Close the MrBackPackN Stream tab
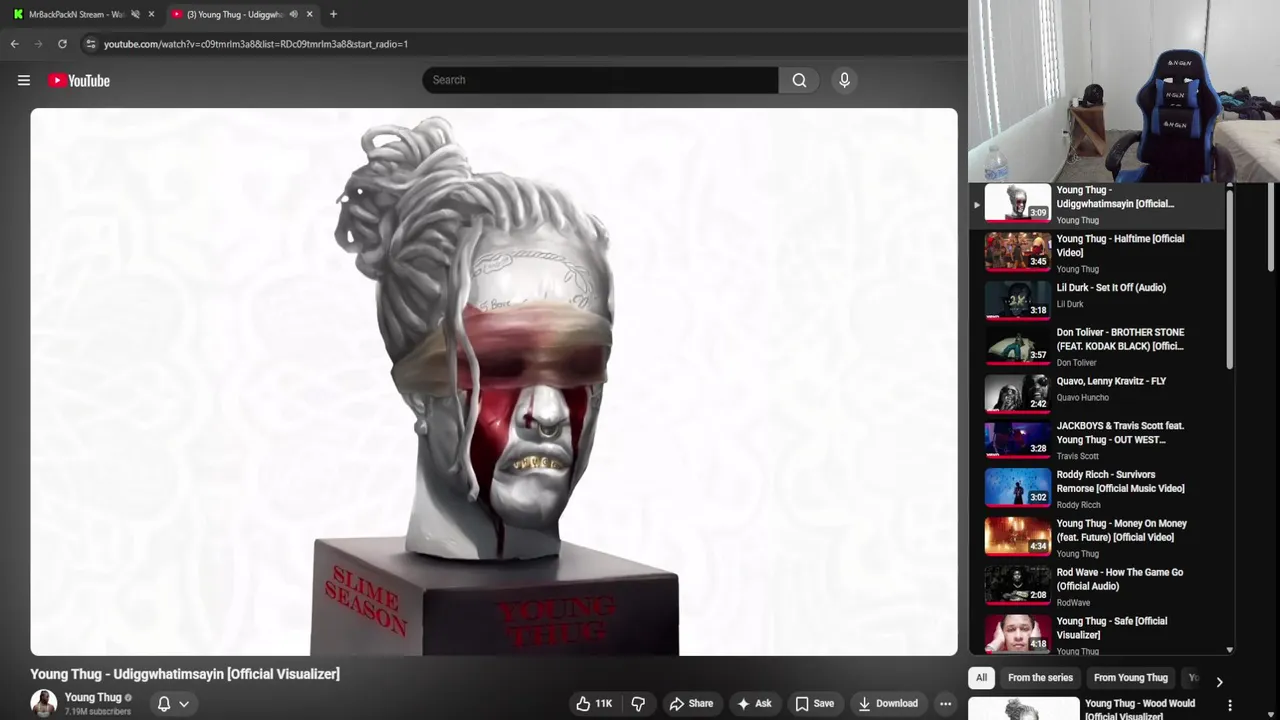 151,14
